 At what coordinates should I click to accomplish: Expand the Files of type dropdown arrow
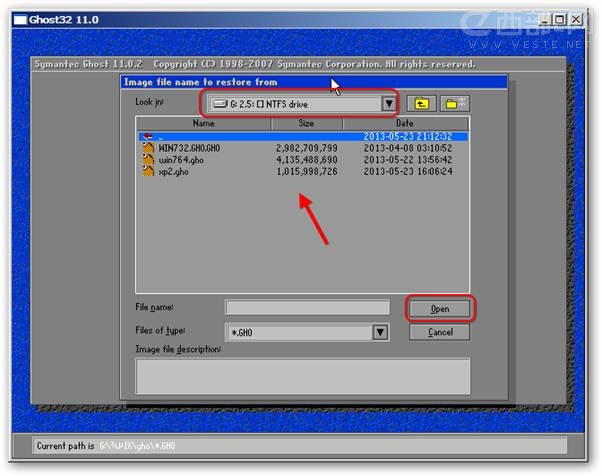pyautogui.click(x=380, y=332)
